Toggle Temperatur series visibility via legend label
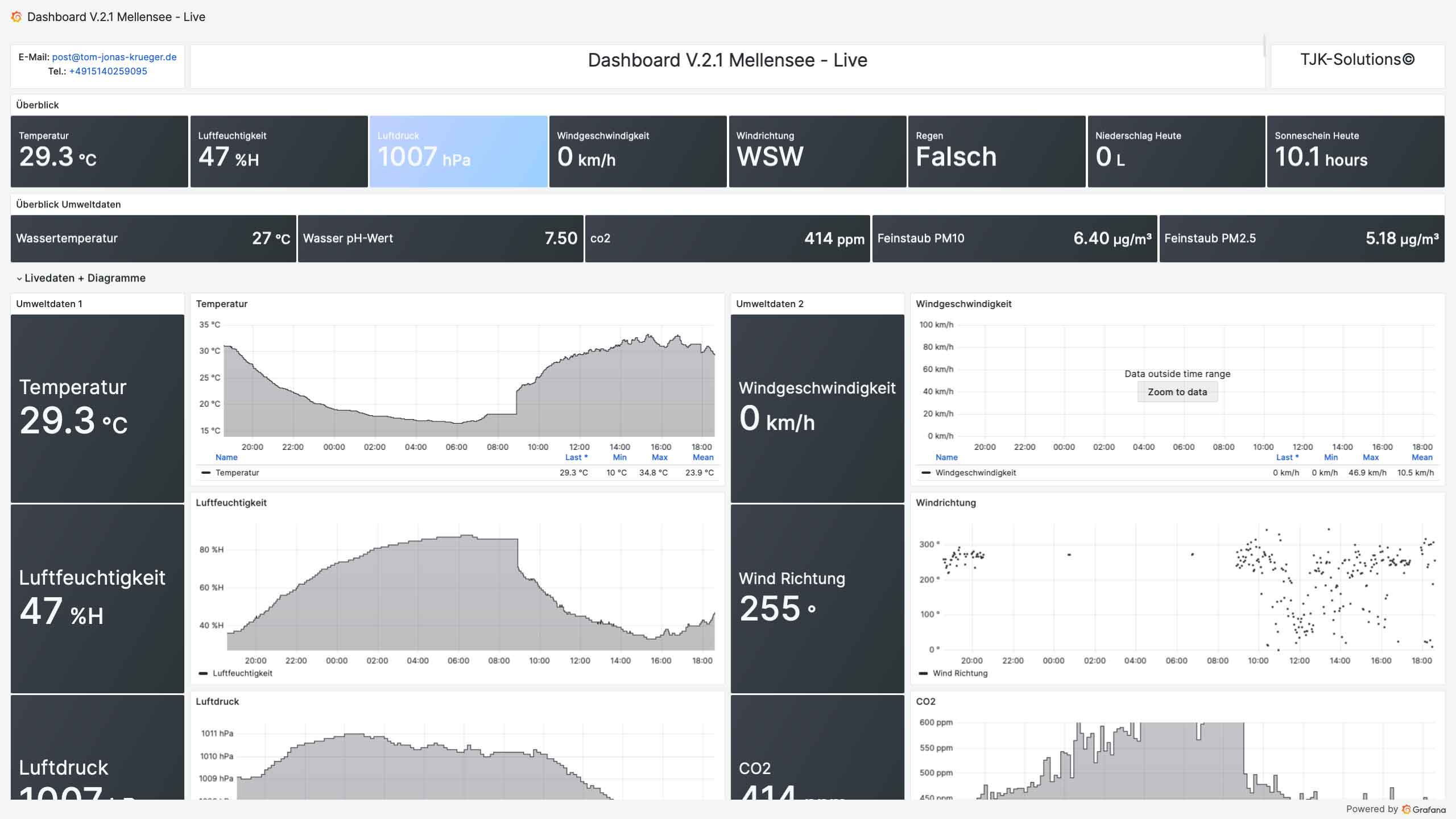 237,473
